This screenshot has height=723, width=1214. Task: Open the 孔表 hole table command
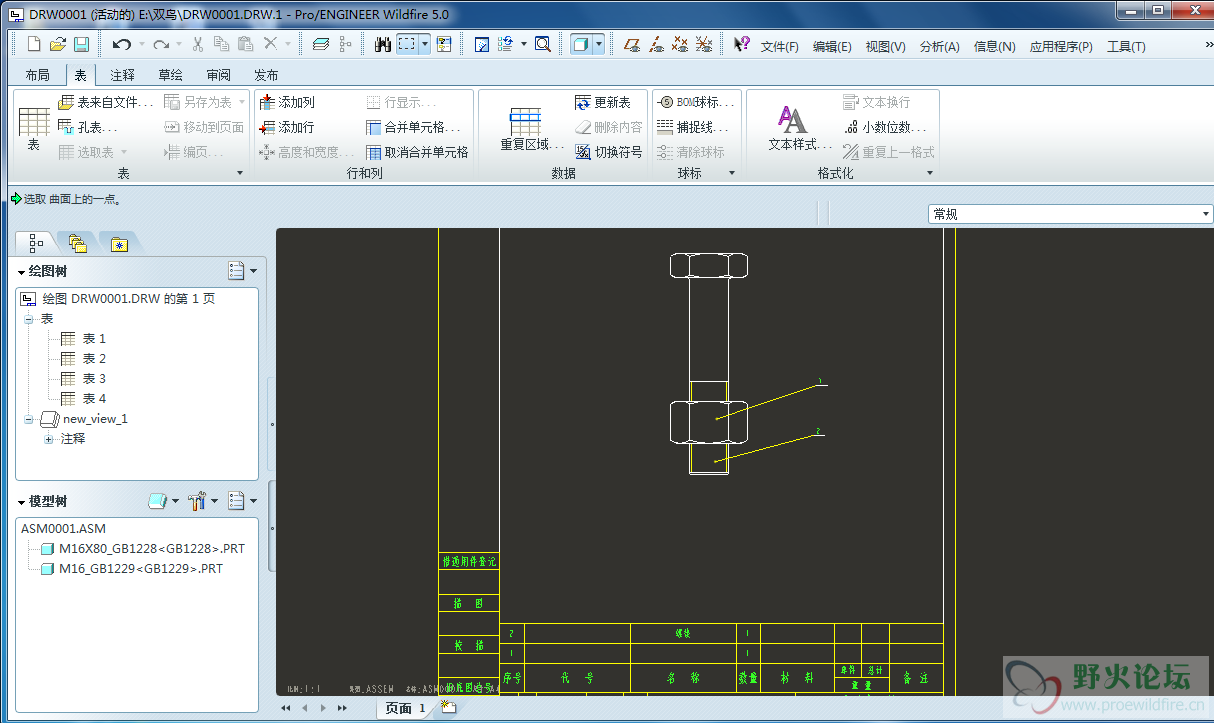(88, 127)
